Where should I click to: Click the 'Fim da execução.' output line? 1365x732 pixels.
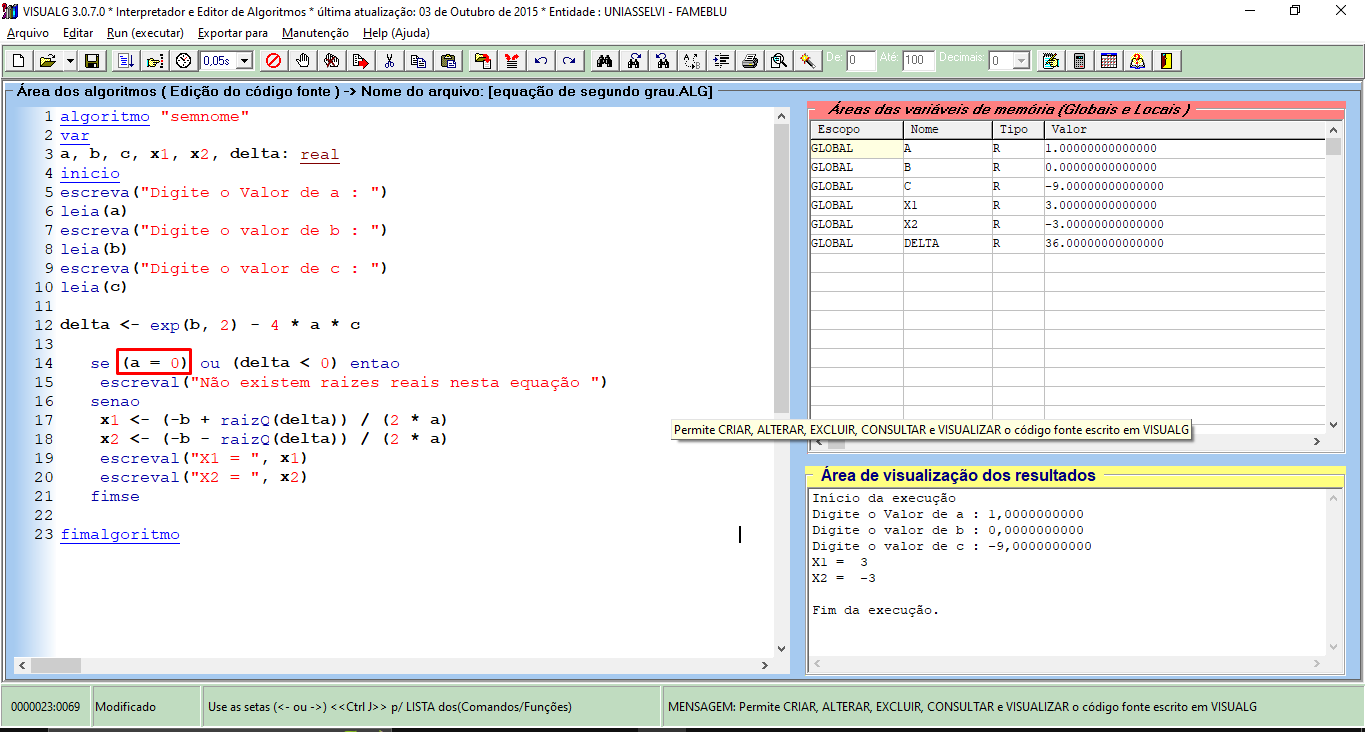876,610
